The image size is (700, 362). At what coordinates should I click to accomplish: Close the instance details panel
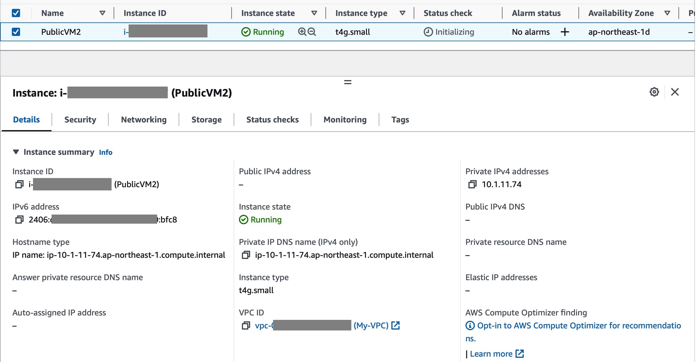point(675,92)
